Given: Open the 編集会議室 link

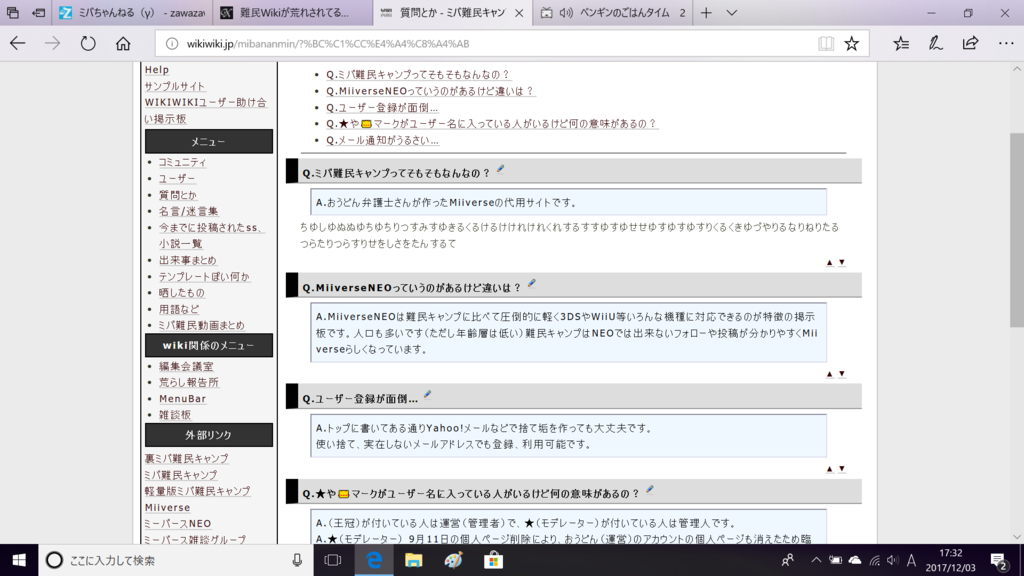Looking at the screenshot, I should [x=186, y=366].
